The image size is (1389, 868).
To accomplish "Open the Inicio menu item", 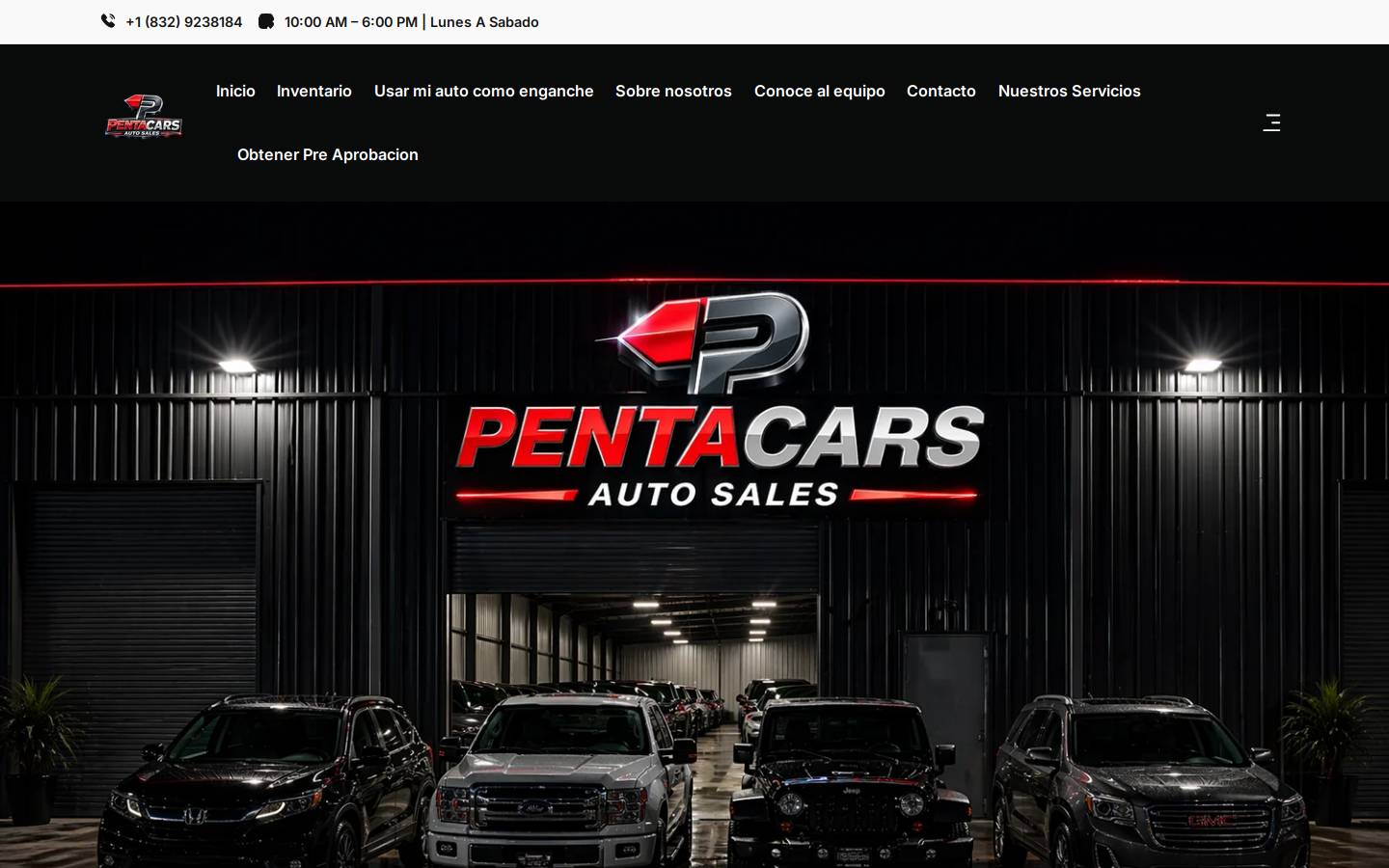I will (235, 91).
